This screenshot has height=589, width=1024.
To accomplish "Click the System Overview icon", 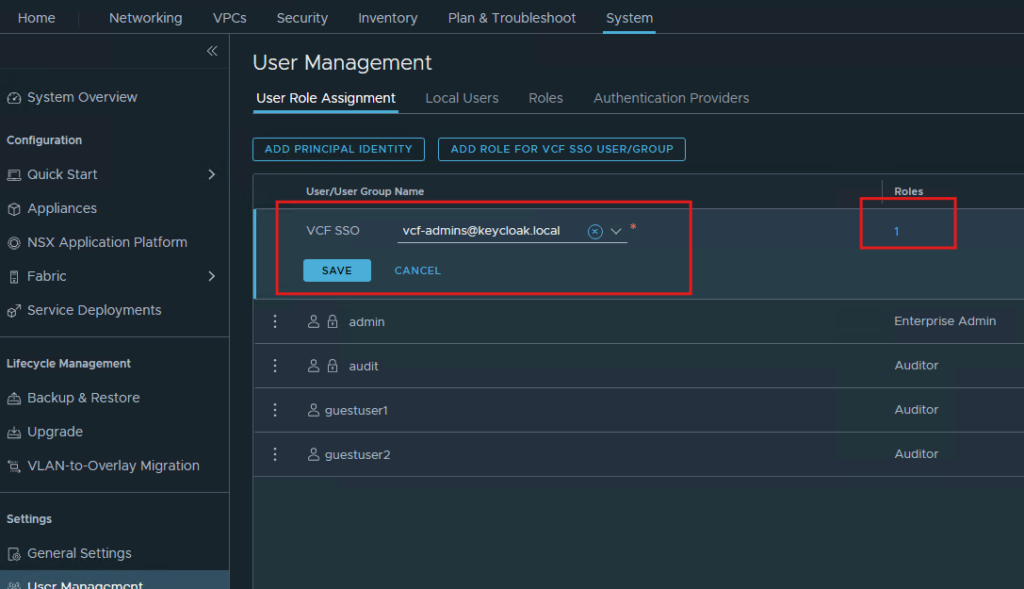I will (x=14, y=98).
